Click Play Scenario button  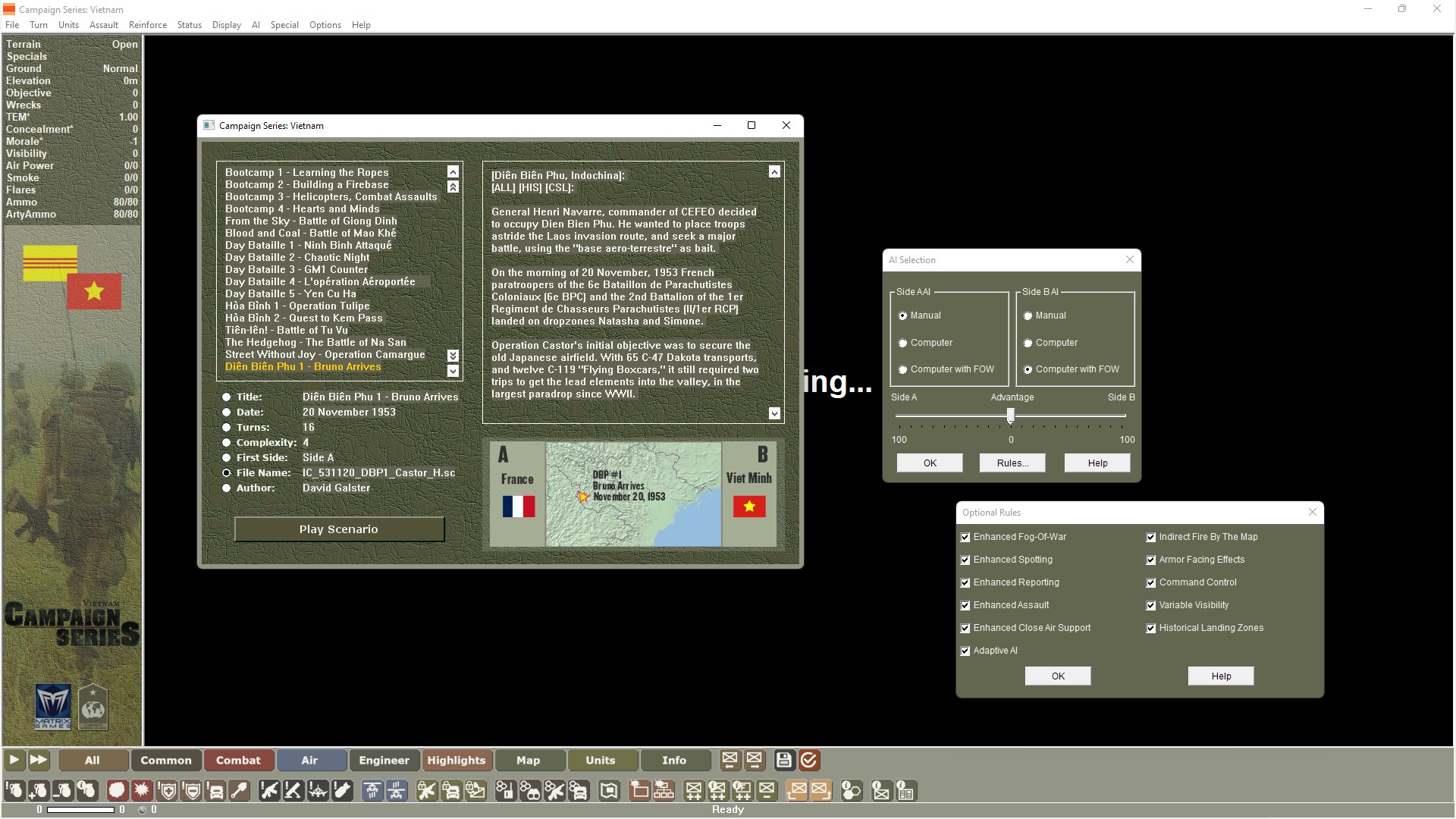coord(338,528)
